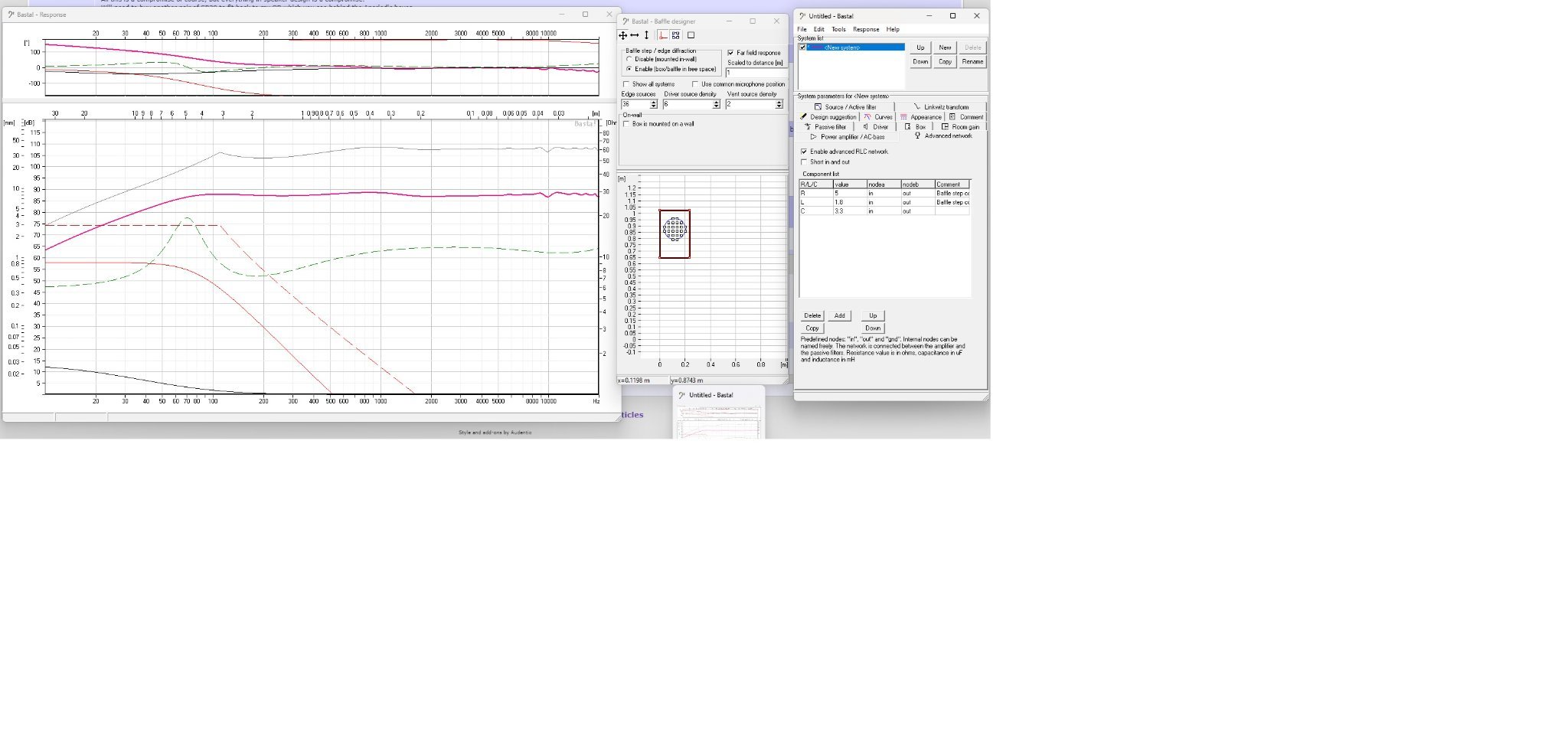Decrease the Vent source density value
Image resolution: width=1568 pixels, height=741 pixels.
click(x=779, y=106)
